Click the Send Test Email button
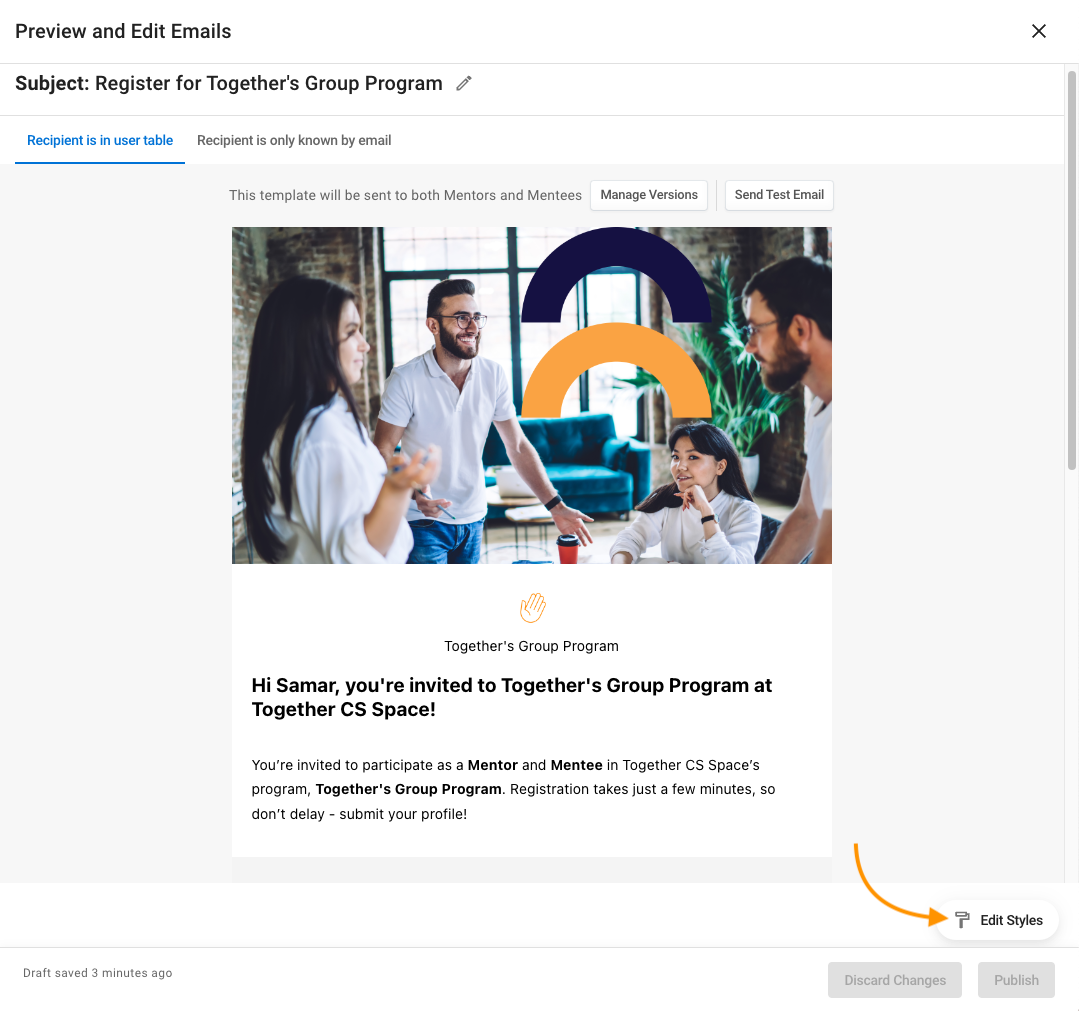Viewport: 1079px width, 1011px height. tap(779, 195)
